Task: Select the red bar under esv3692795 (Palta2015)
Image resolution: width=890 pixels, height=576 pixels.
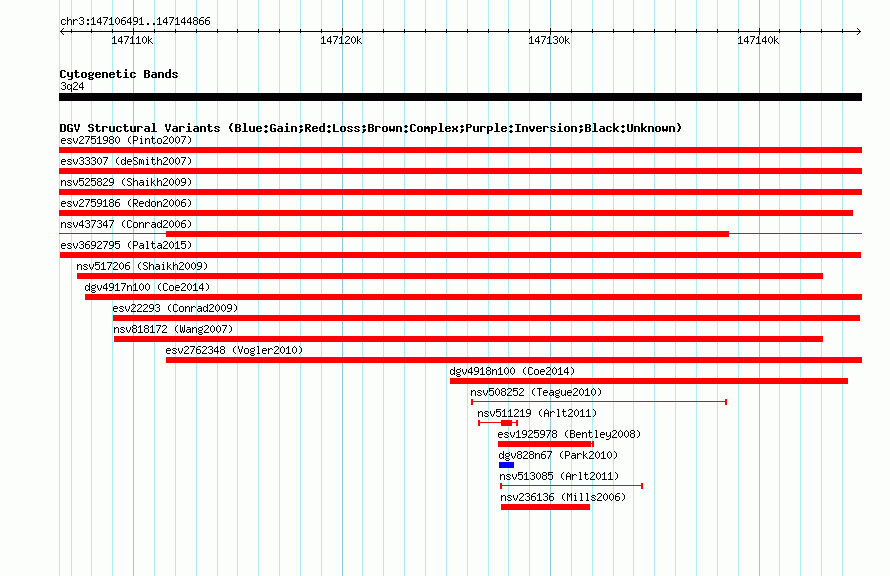Action: pos(460,255)
